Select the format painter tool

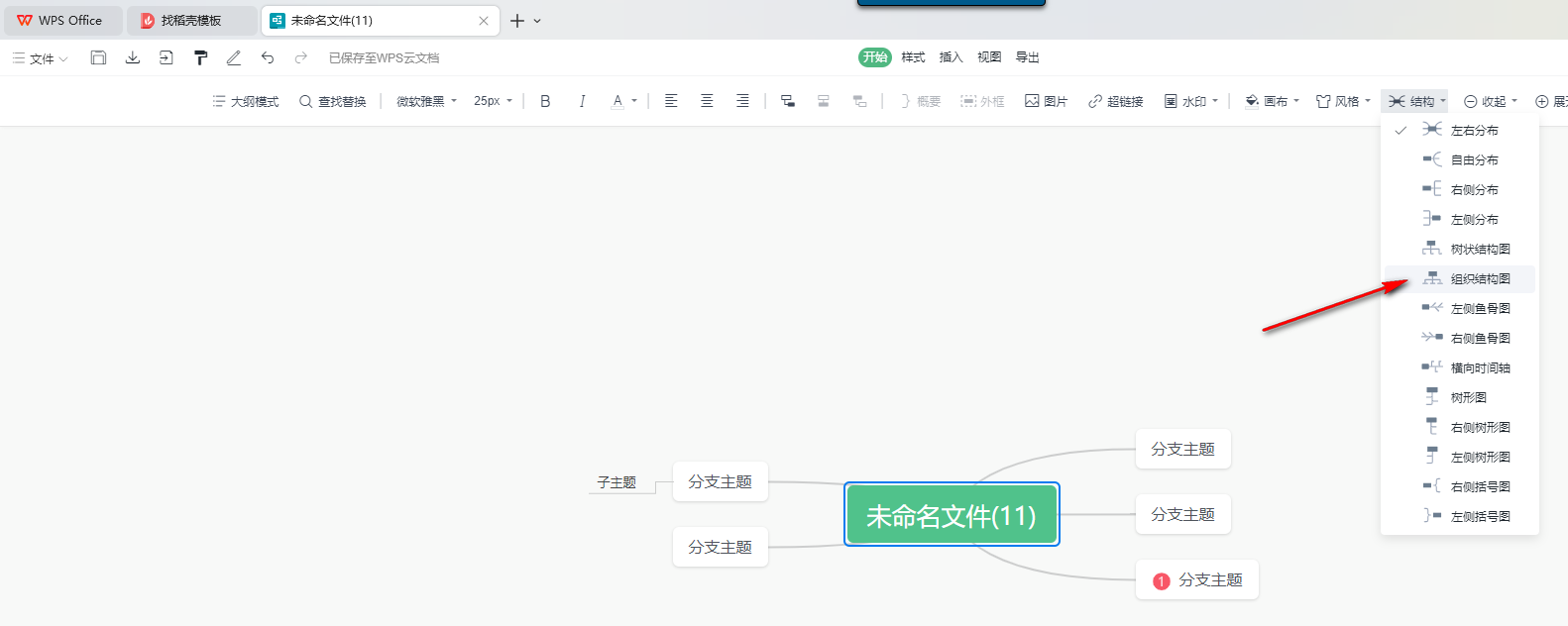point(200,57)
